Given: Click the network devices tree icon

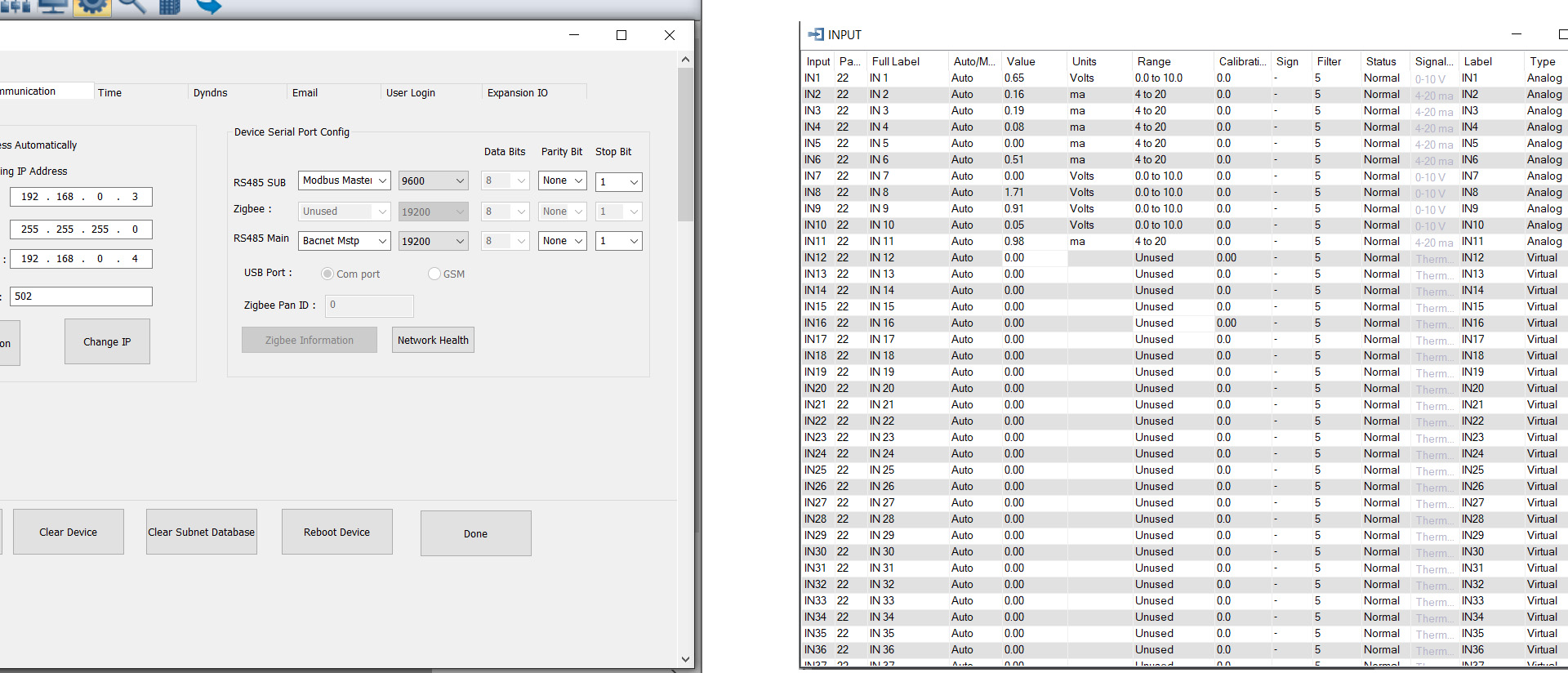Looking at the screenshot, I should (x=15, y=6).
